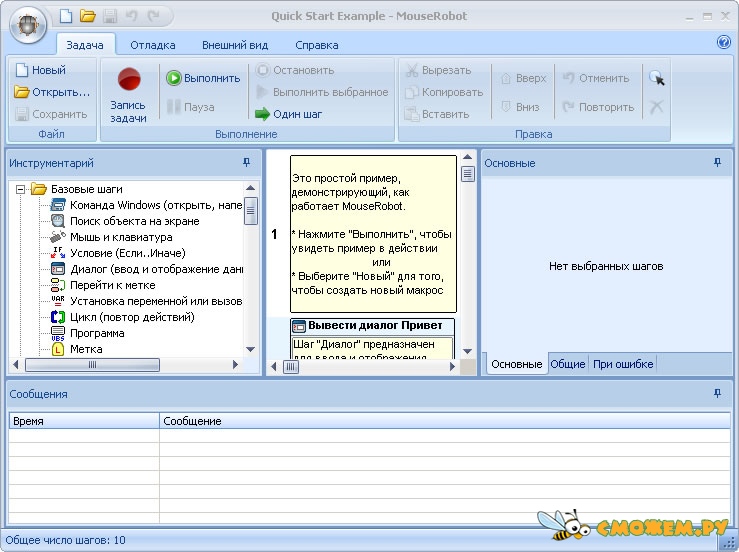The height and width of the screenshot is (552, 739).
Task: Switch to the Задача ribbon tab
Action: pos(85,45)
